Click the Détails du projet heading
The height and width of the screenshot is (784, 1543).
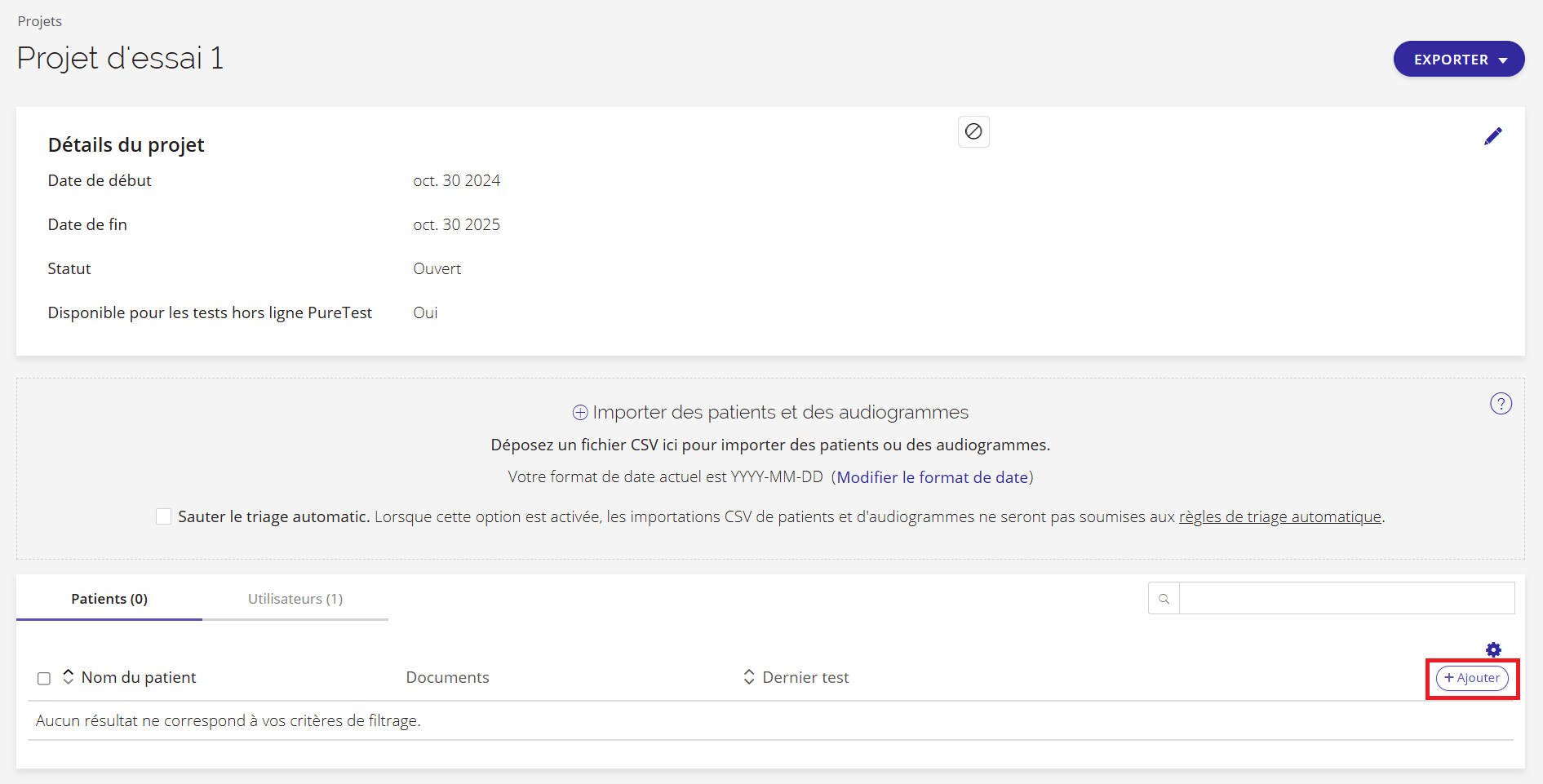tap(126, 145)
